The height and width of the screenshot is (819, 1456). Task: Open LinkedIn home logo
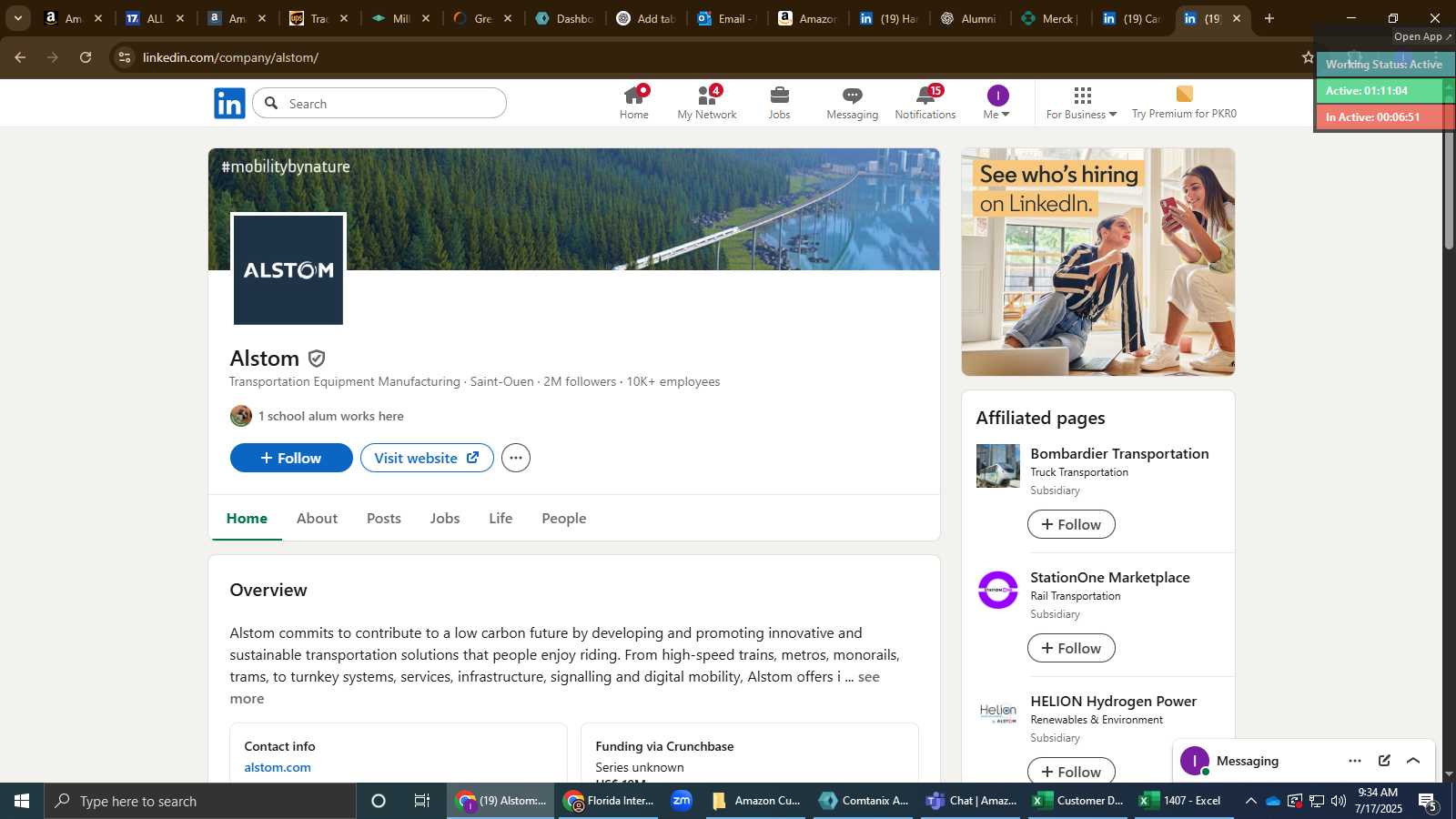point(229,104)
